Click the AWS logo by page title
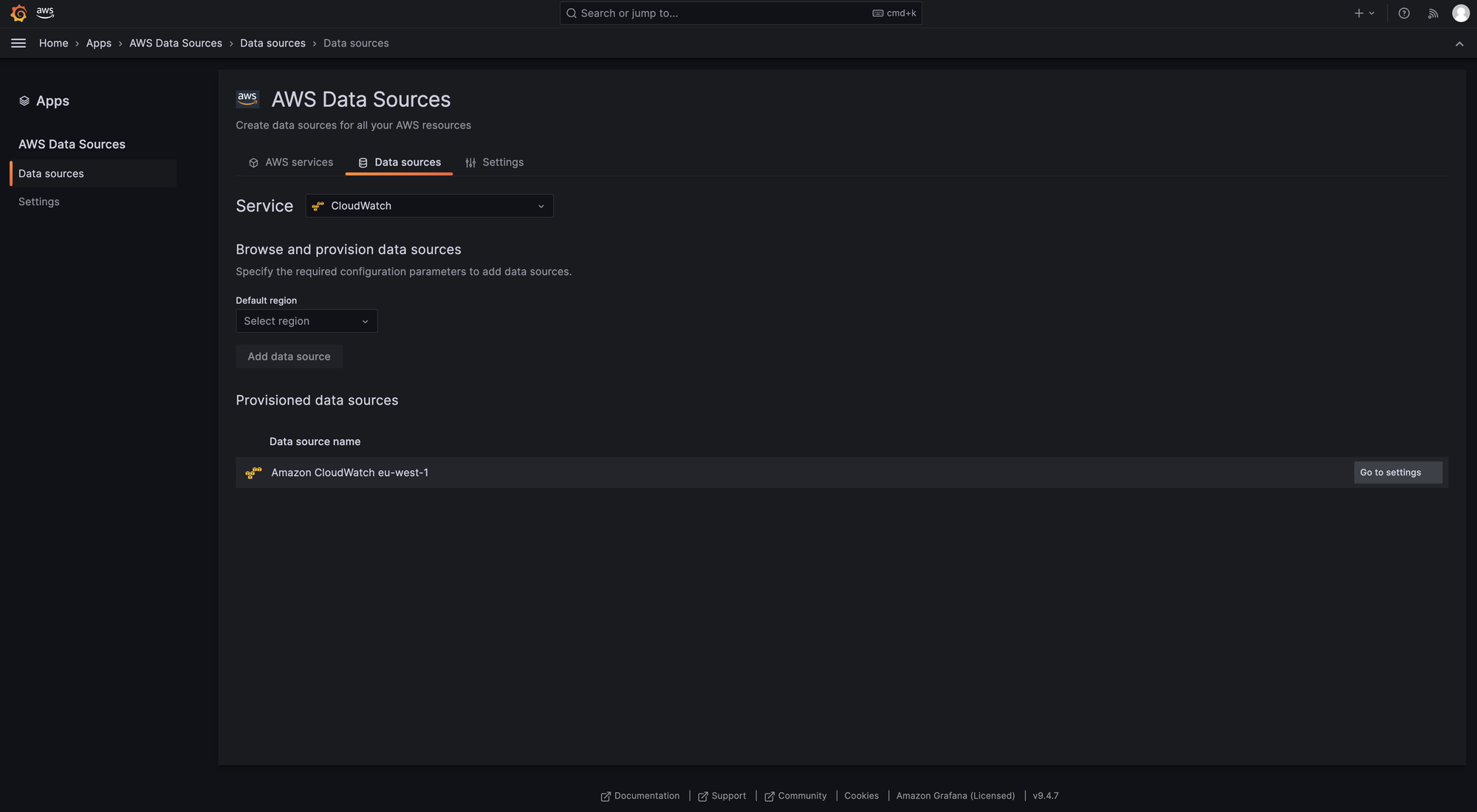 pos(247,99)
